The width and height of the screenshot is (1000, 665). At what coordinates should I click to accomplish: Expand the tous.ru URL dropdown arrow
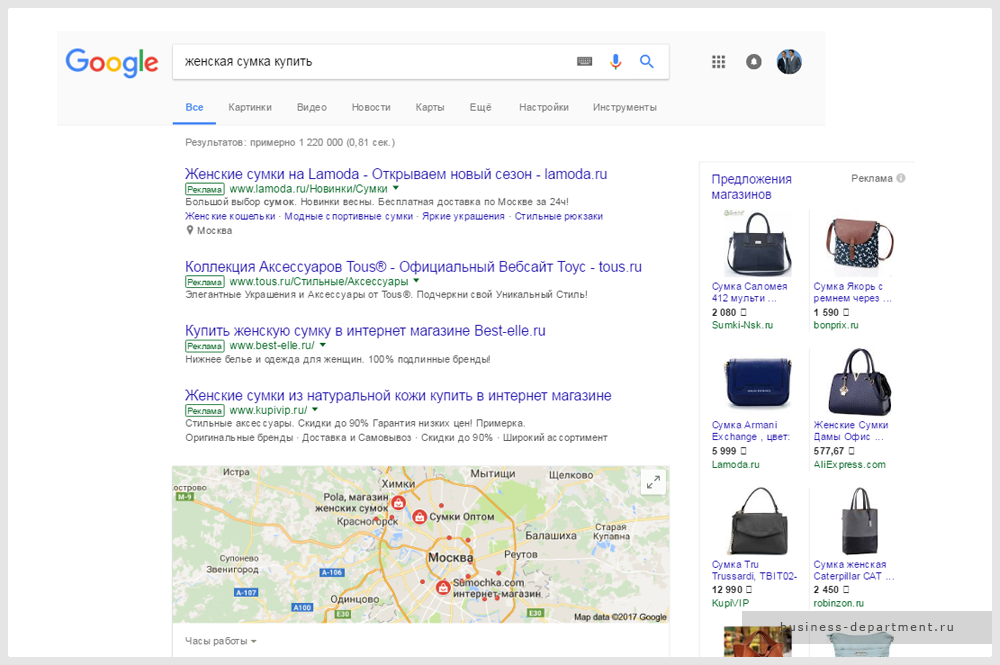[x=416, y=281]
